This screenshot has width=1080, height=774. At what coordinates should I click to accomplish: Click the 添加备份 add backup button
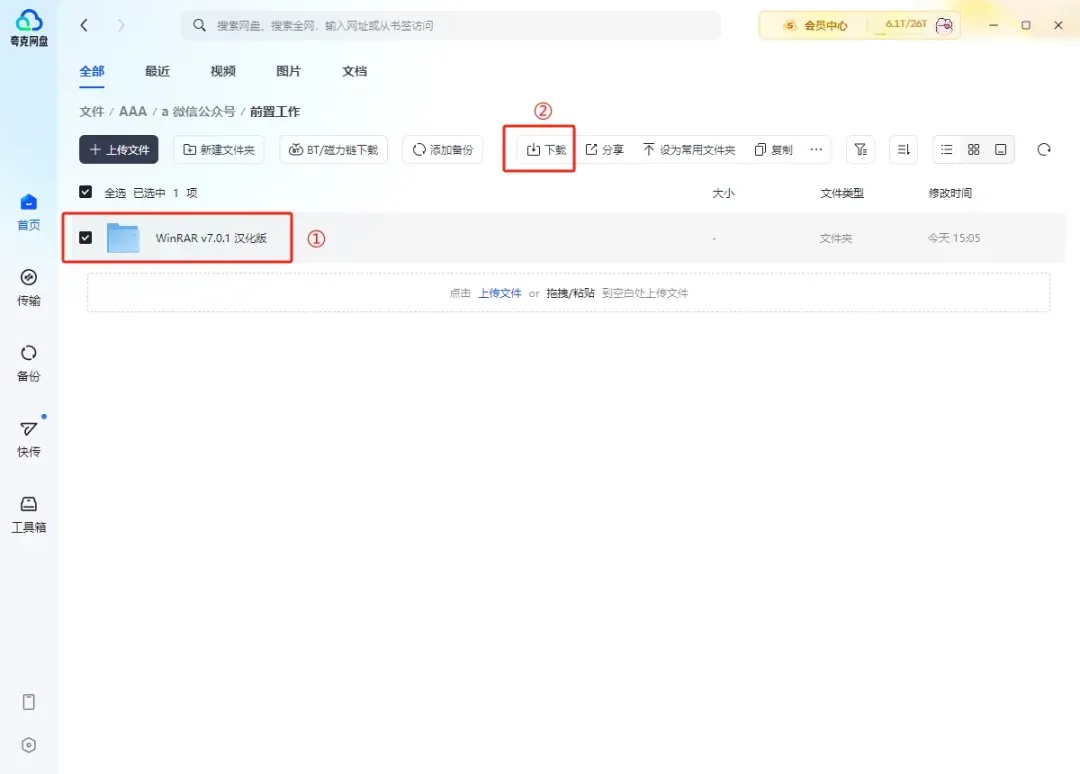pos(442,149)
